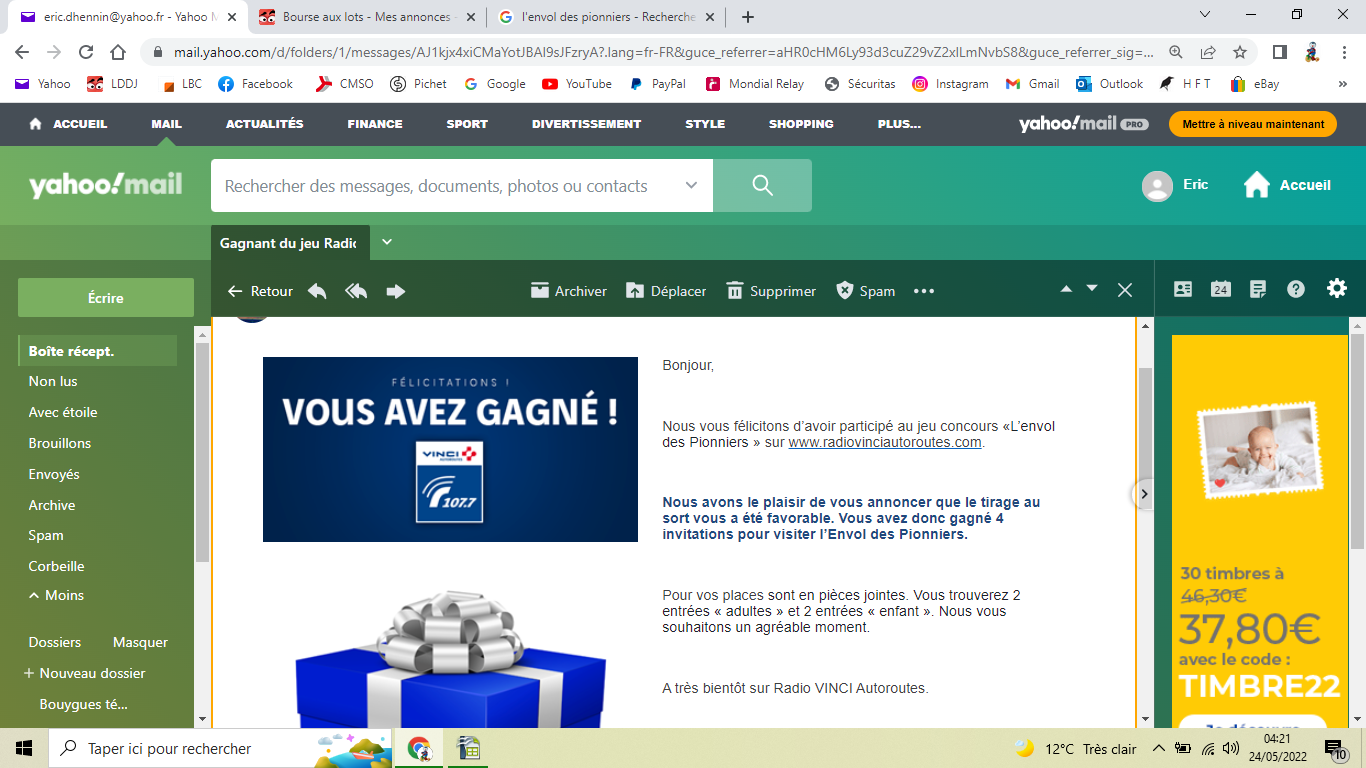This screenshot has width=1366, height=768.
Task: Delete email with Supprimer
Action: click(771, 291)
